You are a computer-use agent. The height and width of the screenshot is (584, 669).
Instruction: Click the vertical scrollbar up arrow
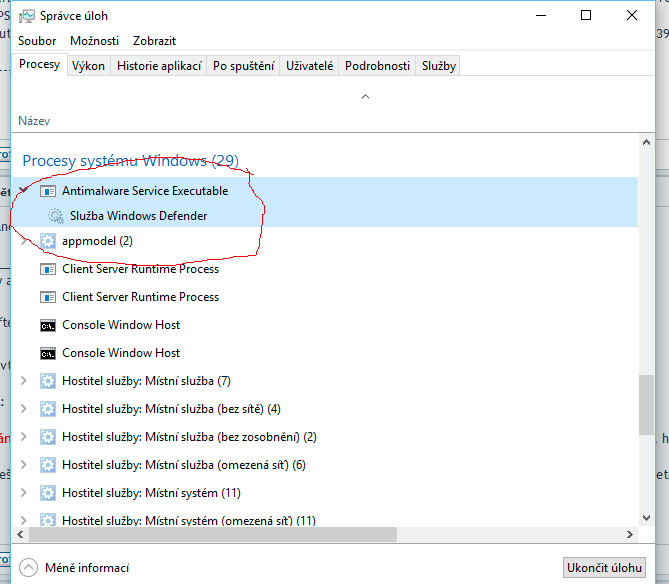pos(646,142)
